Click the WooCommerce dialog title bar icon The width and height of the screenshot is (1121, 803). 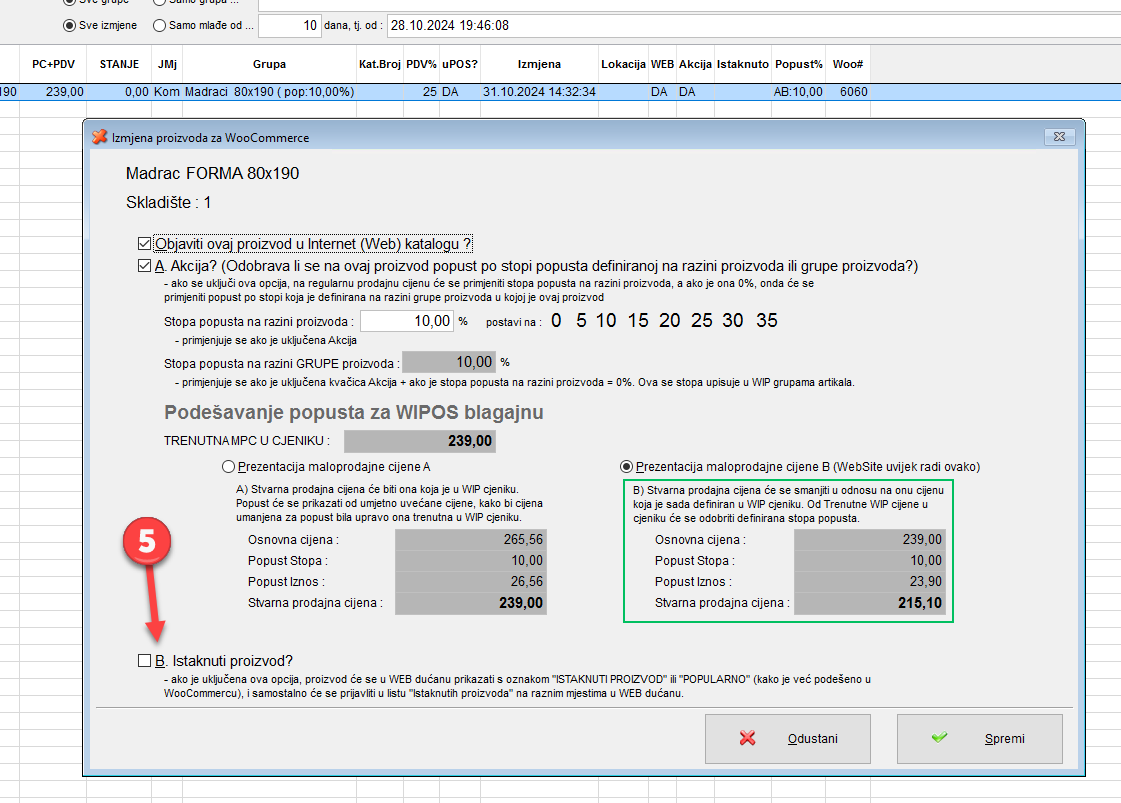click(99, 137)
